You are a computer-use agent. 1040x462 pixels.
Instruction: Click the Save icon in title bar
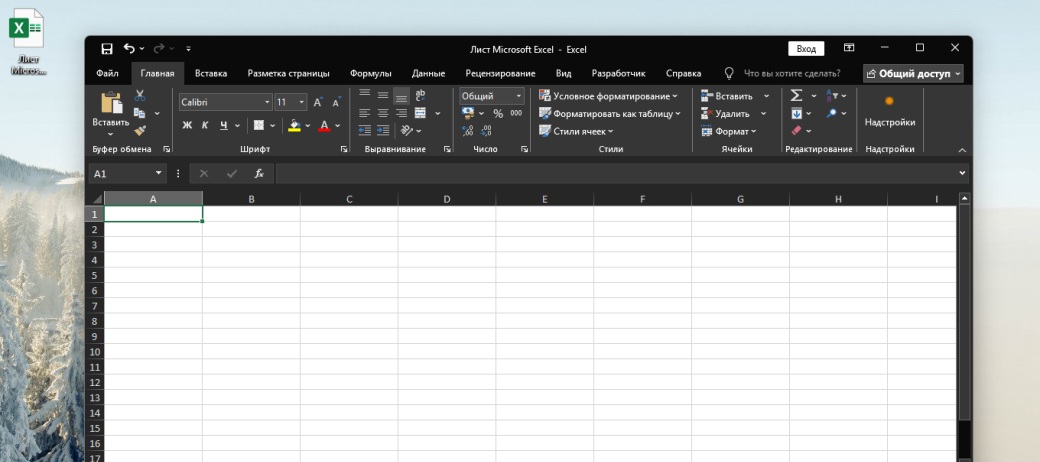pyautogui.click(x=107, y=48)
